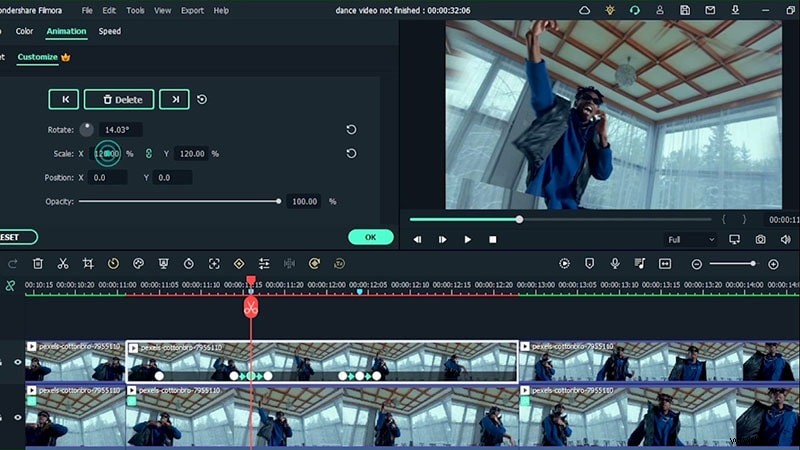This screenshot has width=800, height=450.
Task: Click the Delete trash icon in timeline toolbar
Action: click(x=38, y=264)
